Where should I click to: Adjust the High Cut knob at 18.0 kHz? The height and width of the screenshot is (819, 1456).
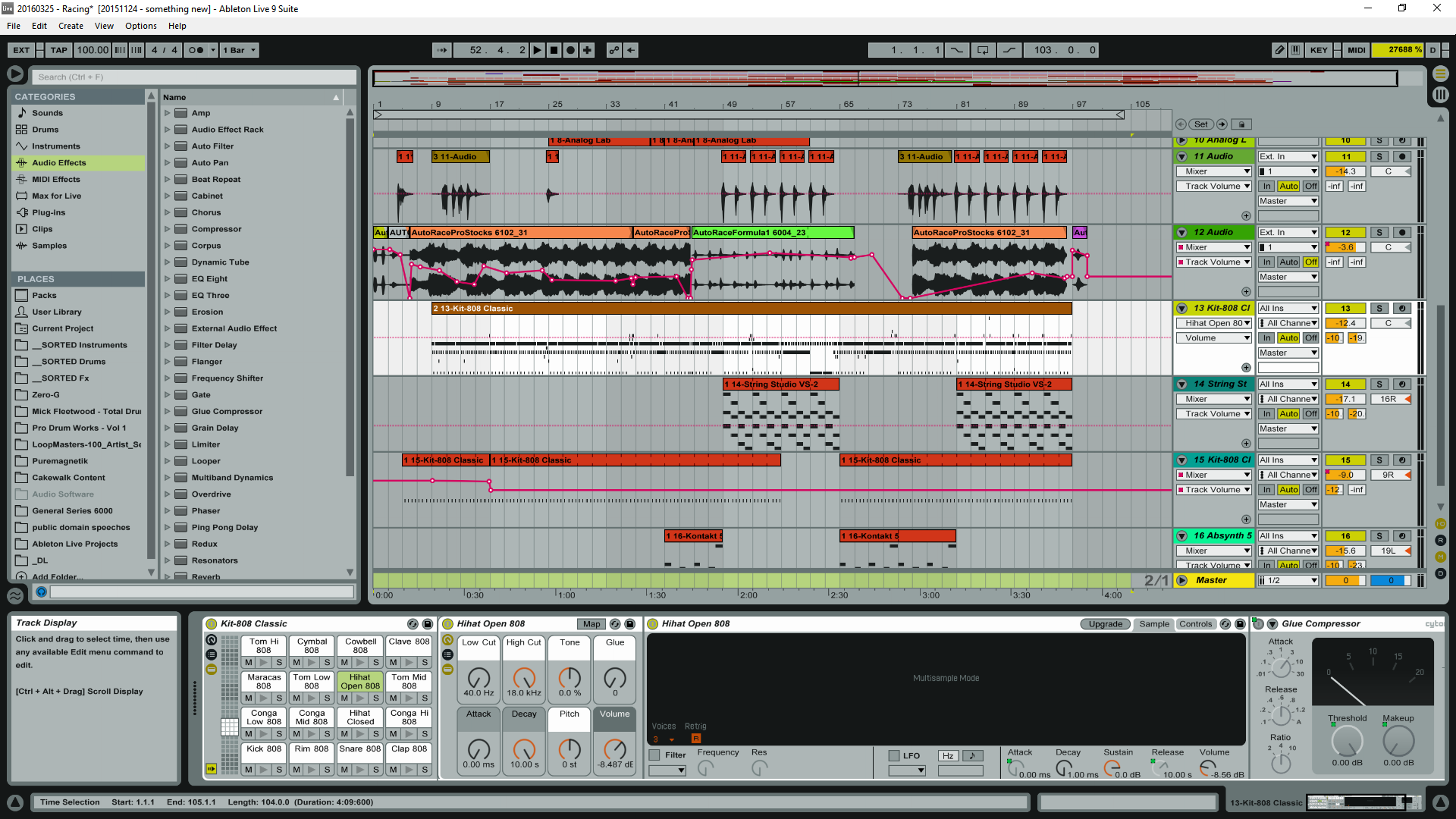pos(524,677)
